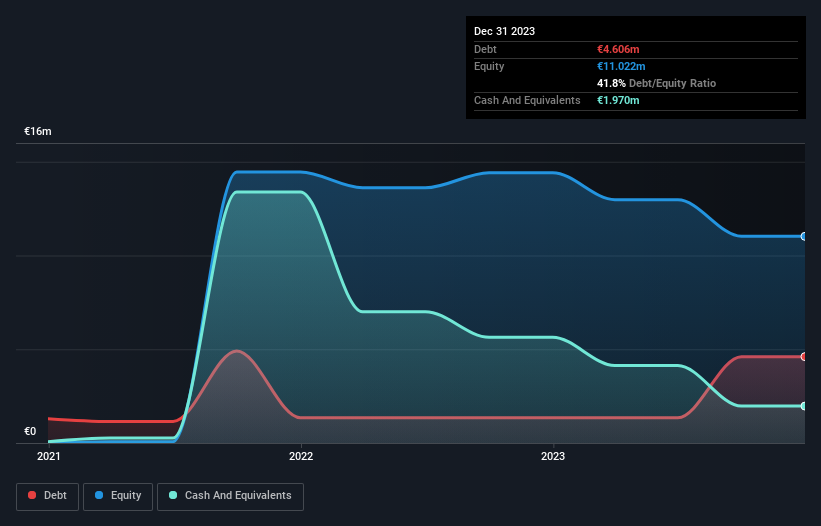Click the Equity row label in tooltip
Viewport: 821px width, 526px height.
[x=489, y=66]
